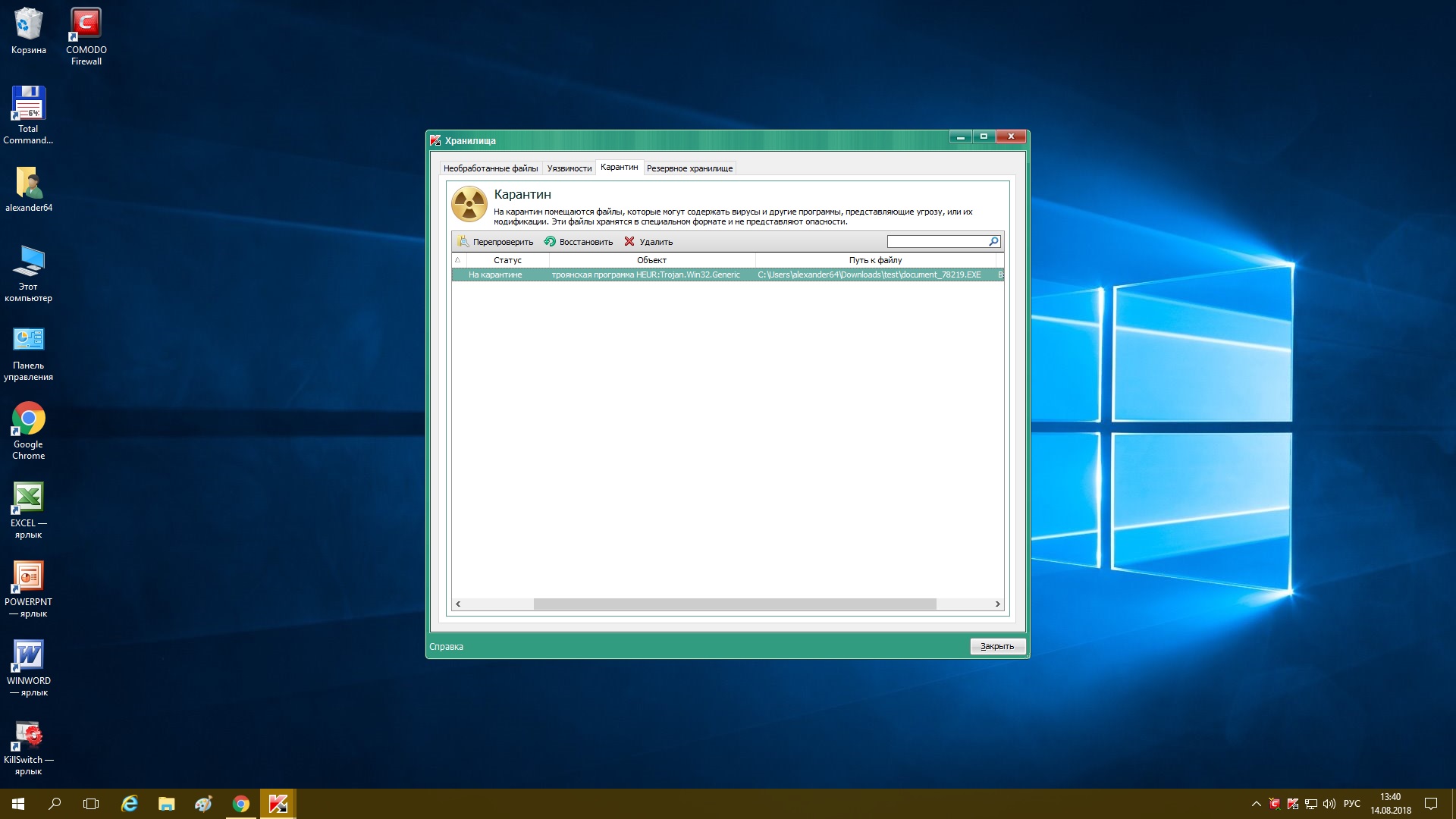Open the Уязвимости tab
The width and height of the screenshot is (1456, 819).
tap(569, 168)
